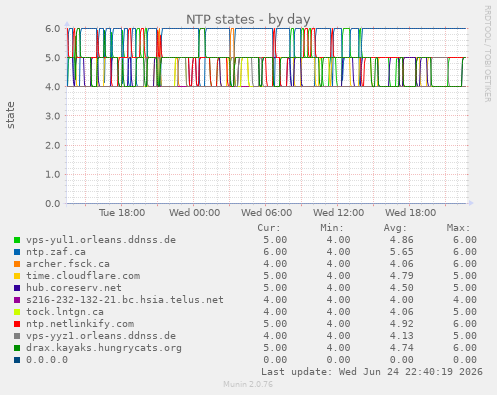Select the drax.kayaks.hungrycats.org legend label
This screenshot has width=497, height=395.
point(104,348)
